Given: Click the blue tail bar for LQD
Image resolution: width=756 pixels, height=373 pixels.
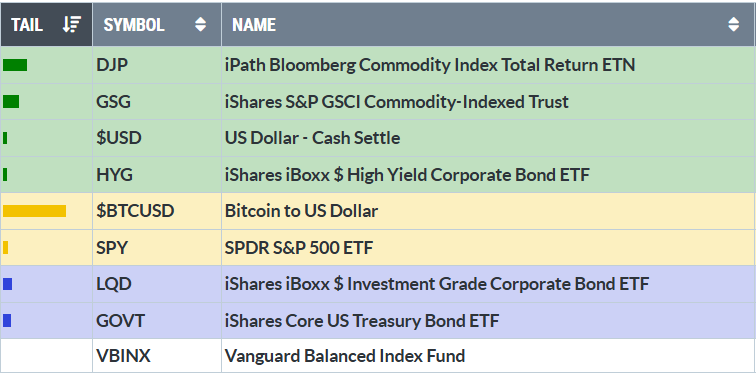Looking at the screenshot, I should (7, 284).
